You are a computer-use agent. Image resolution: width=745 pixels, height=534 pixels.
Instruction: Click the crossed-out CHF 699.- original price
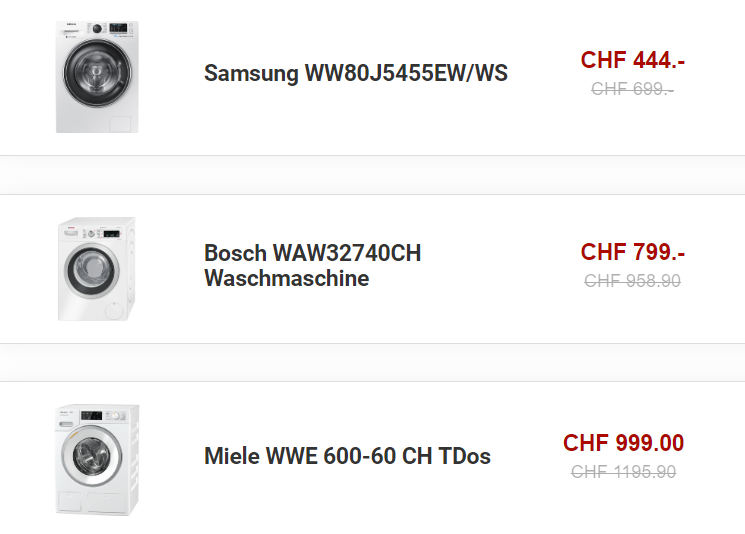(632, 89)
